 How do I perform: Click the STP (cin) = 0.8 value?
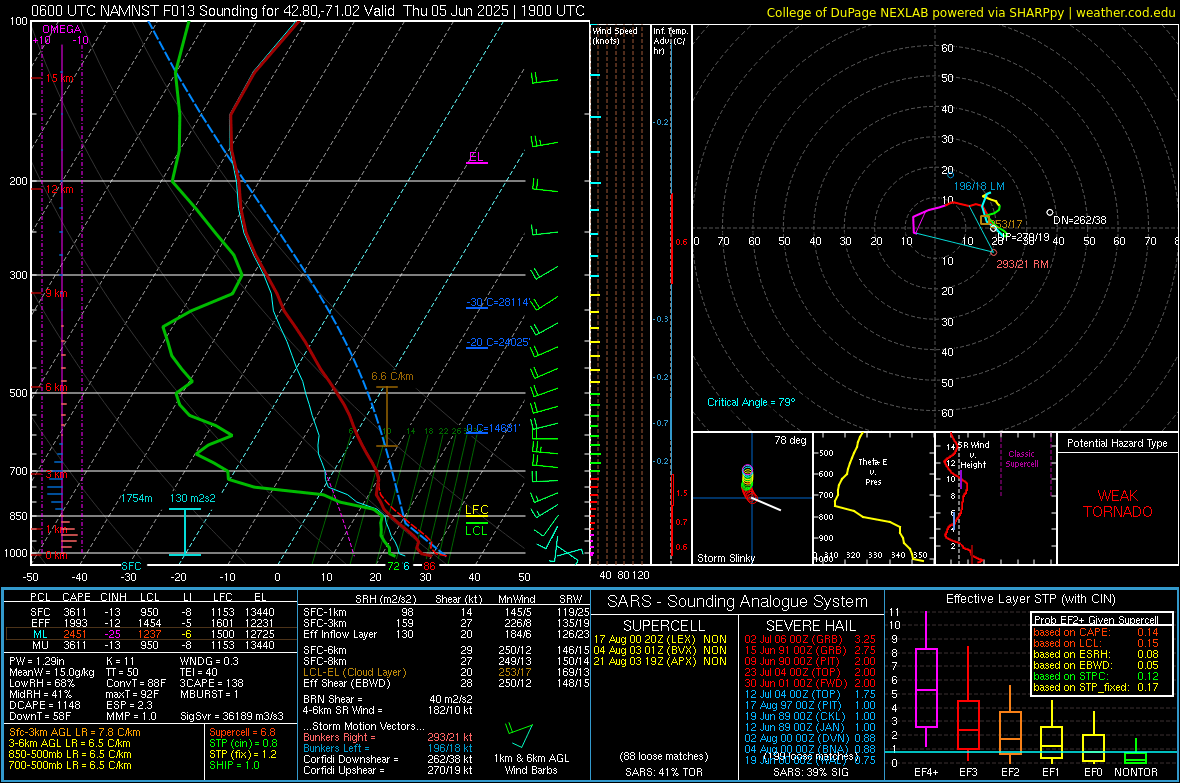[243, 743]
